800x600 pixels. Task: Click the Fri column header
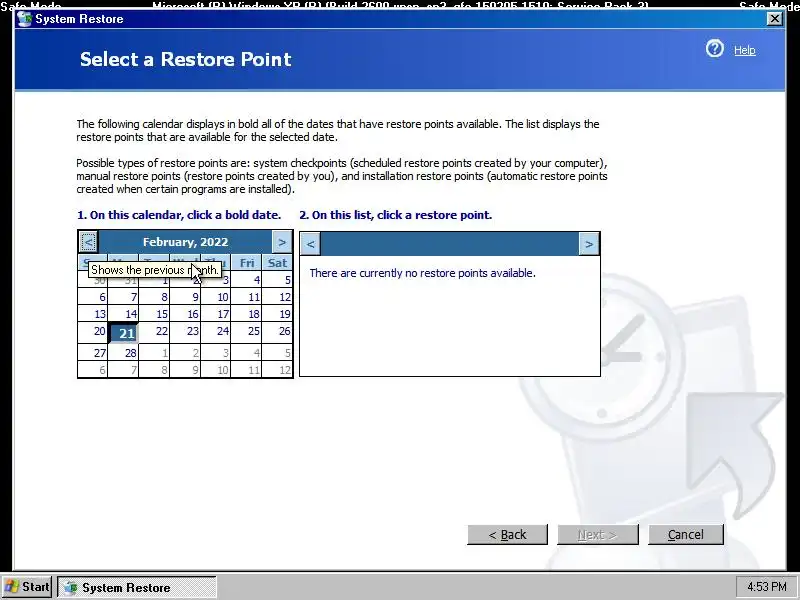pyautogui.click(x=246, y=263)
